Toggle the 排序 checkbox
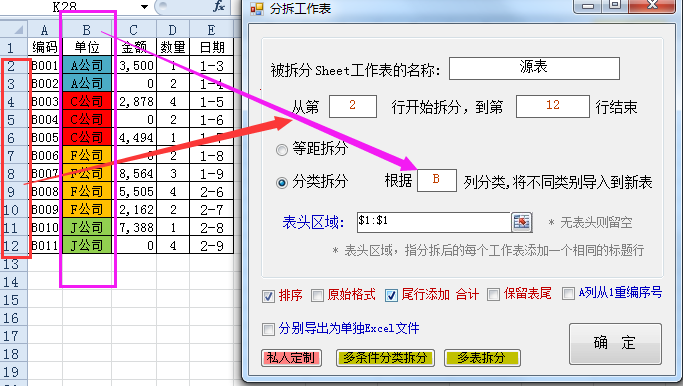683x386 pixels. 268,296
